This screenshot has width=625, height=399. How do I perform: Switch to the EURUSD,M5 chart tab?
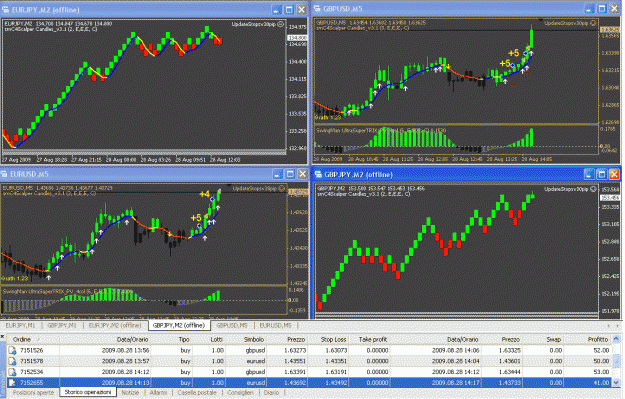(x=275, y=326)
